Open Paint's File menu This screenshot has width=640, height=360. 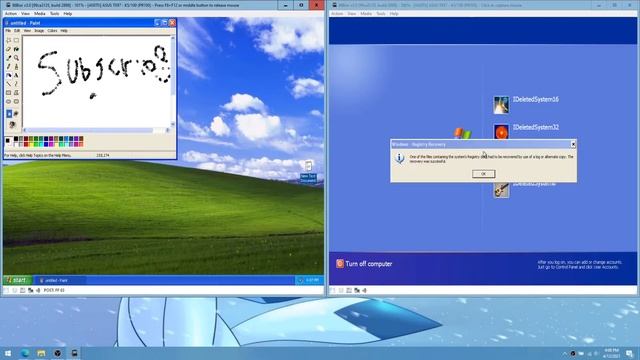coord(8,31)
